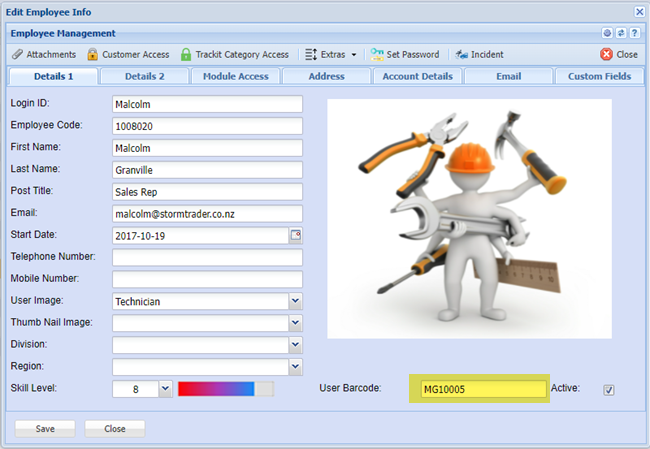Open Trackit Category Access
Image resolution: width=650 pixels, height=449 pixels.
coord(186,54)
